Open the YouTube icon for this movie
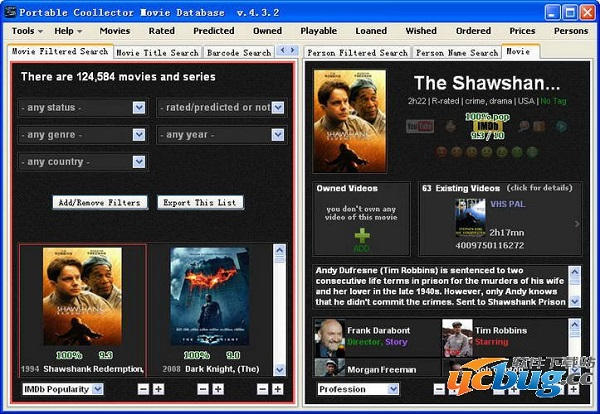 (x=420, y=126)
